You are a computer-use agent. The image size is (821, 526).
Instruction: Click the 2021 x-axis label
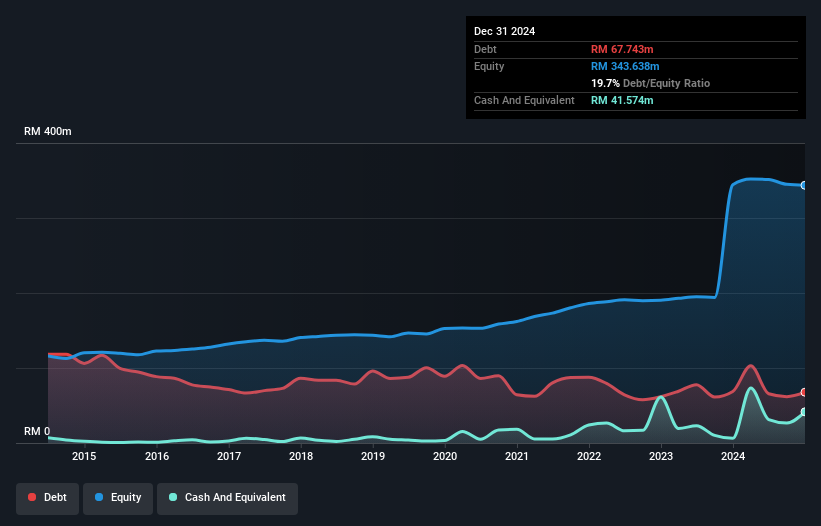click(517, 456)
